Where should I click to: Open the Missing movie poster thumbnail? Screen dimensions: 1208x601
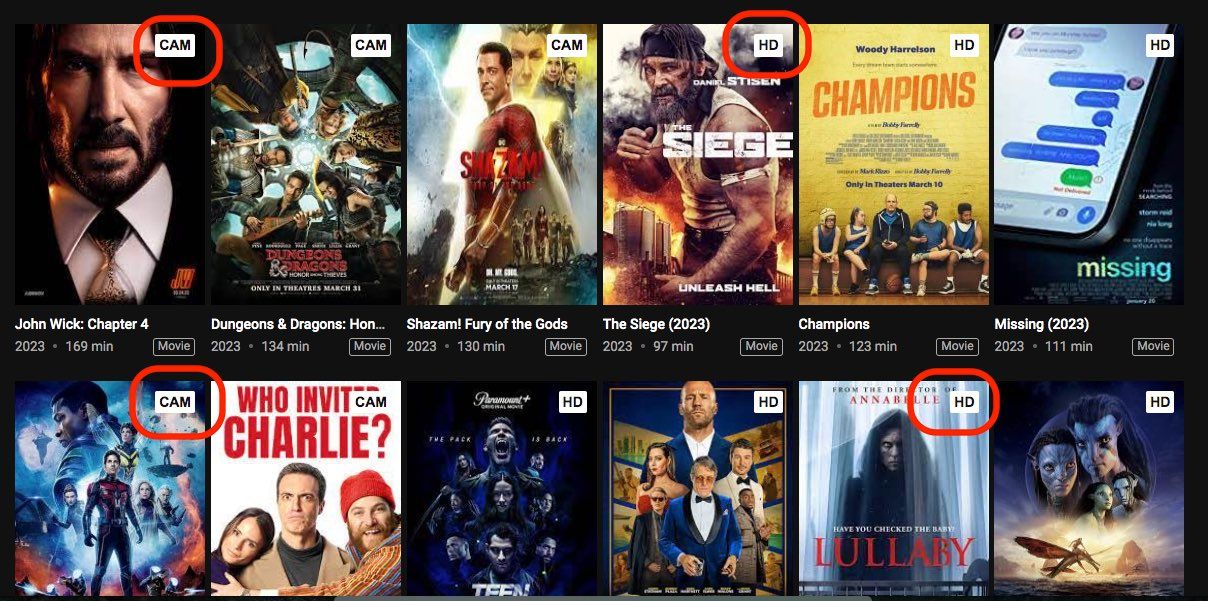click(1089, 164)
